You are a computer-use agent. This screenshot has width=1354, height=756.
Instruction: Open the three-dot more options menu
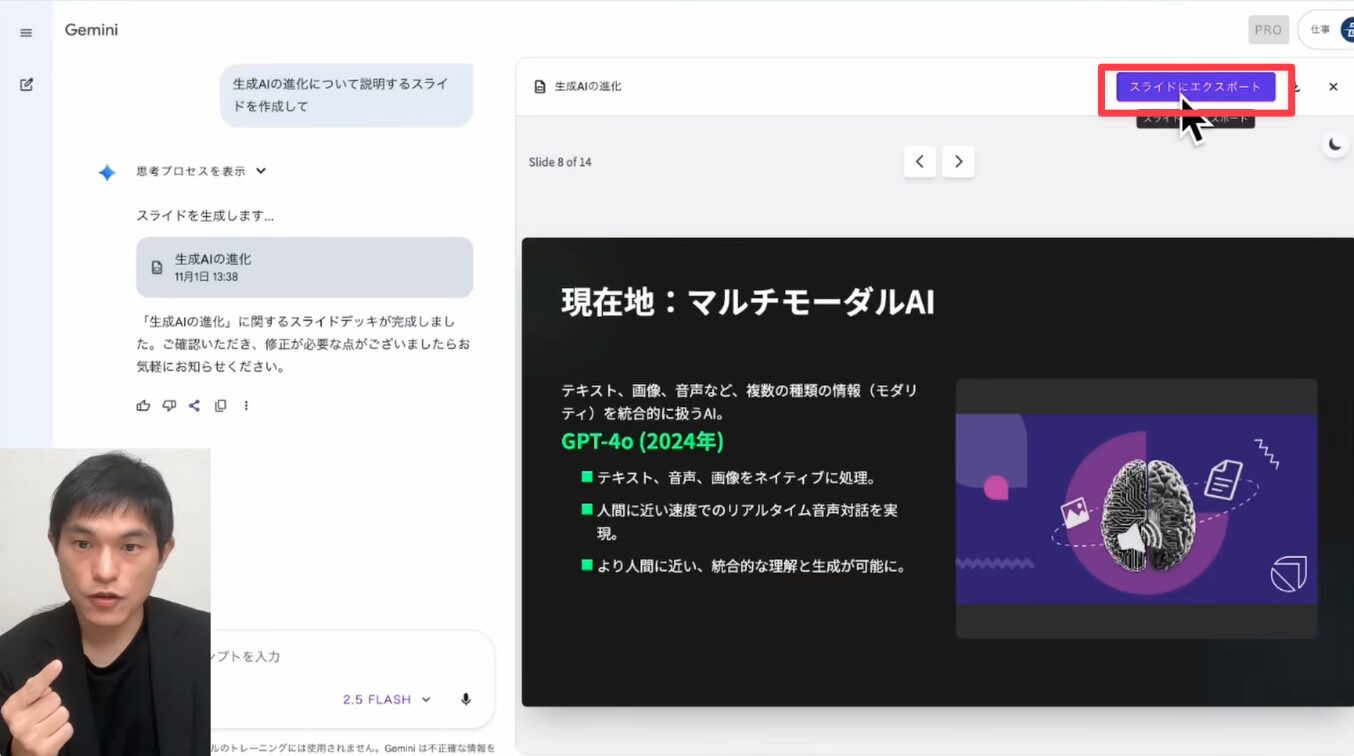246,405
